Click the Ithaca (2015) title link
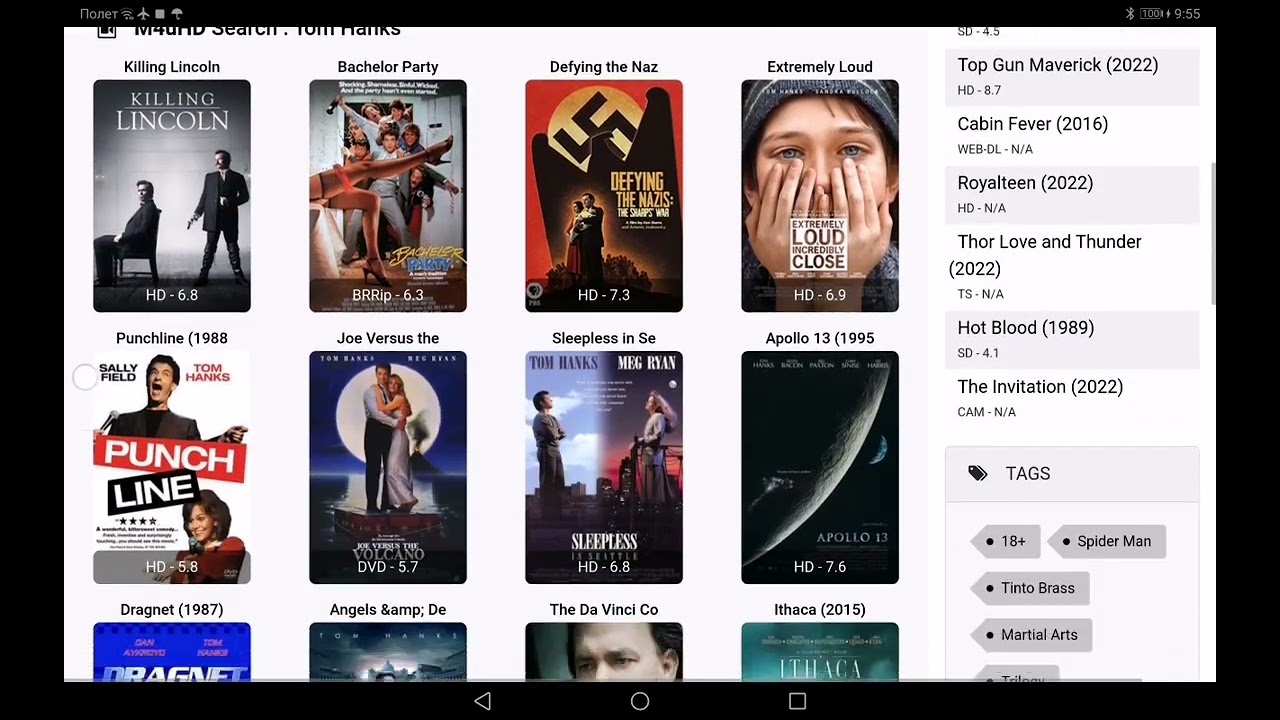This screenshot has width=1280, height=720. pos(820,609)
